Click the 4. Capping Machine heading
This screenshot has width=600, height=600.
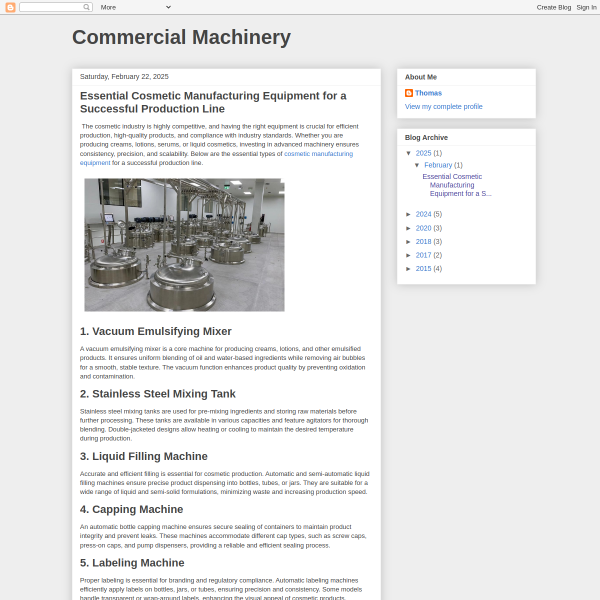click(x=131, y=509)
